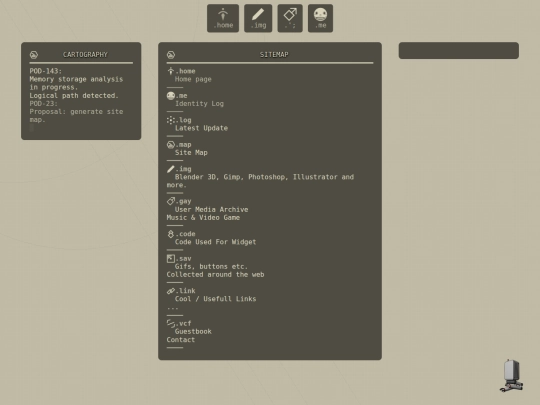Click the 'Logical path detected.' line
Screen dimensions: 540x405
tap(74, 95)
